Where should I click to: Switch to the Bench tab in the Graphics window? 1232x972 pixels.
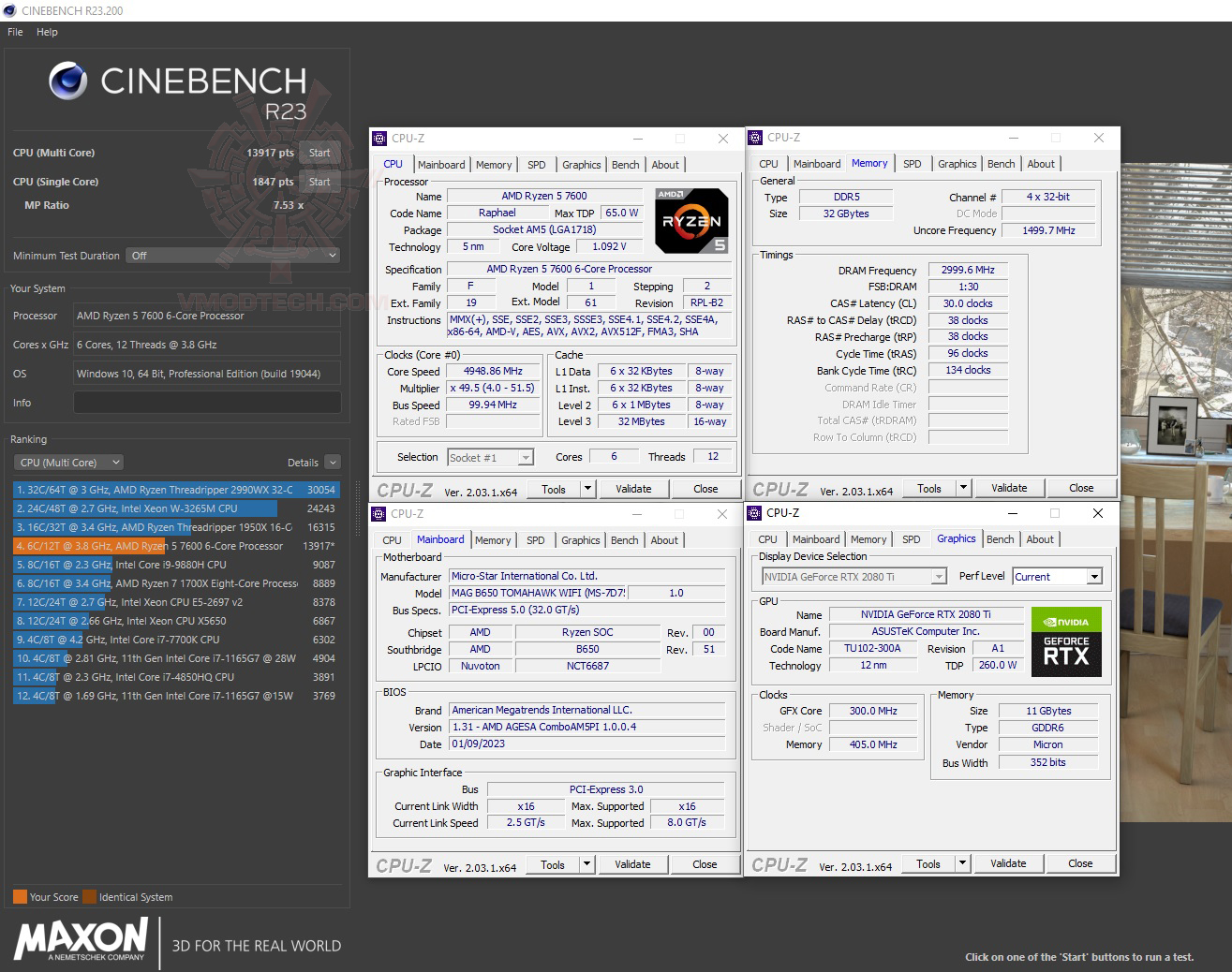point(1000,539)
